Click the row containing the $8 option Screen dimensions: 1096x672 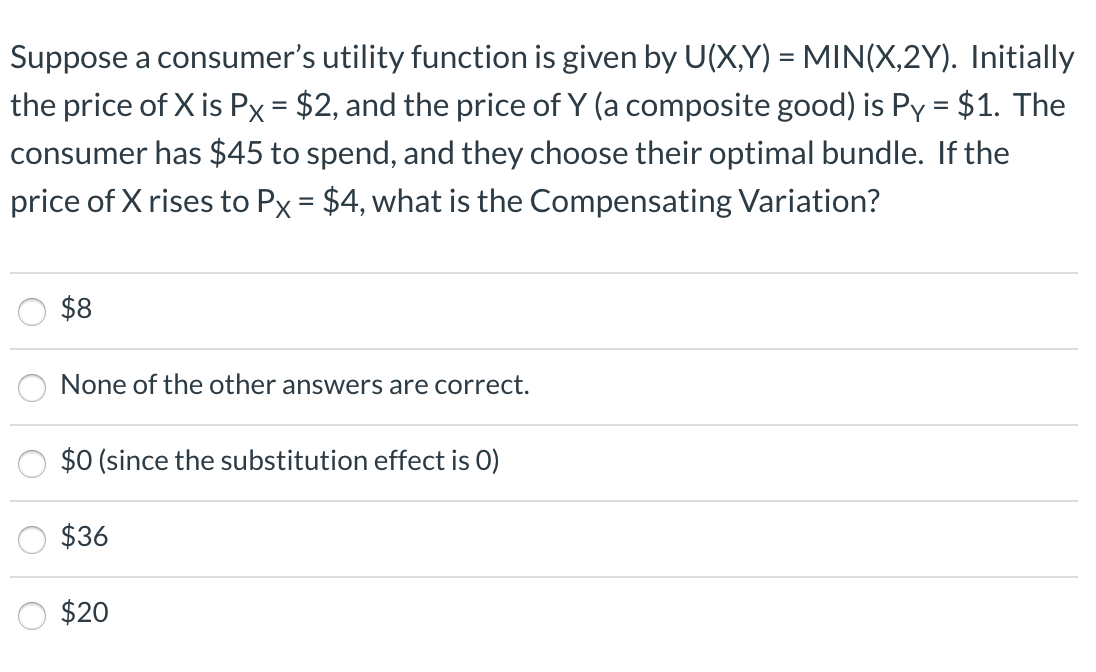[548, 310]
